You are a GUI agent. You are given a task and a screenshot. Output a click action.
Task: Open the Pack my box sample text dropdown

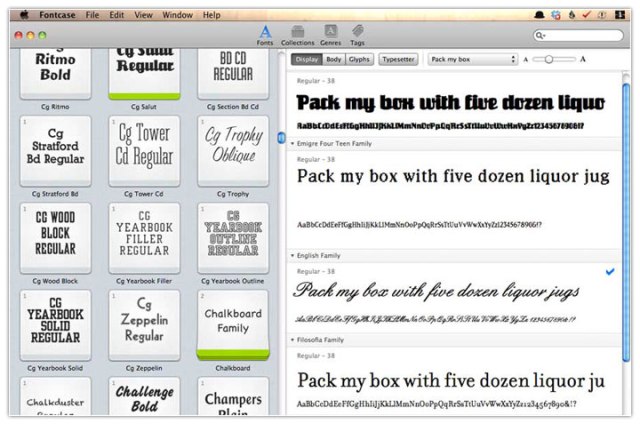tap(473, 59)
